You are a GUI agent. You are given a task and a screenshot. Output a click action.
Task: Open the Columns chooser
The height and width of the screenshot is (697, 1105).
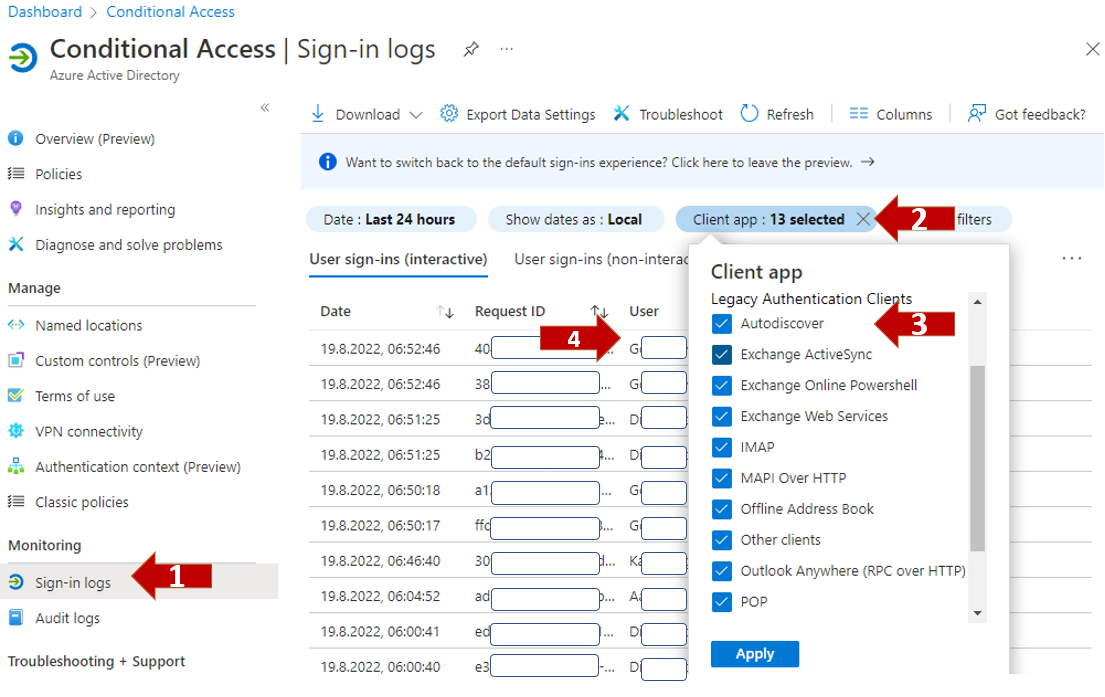pos(891,114)
